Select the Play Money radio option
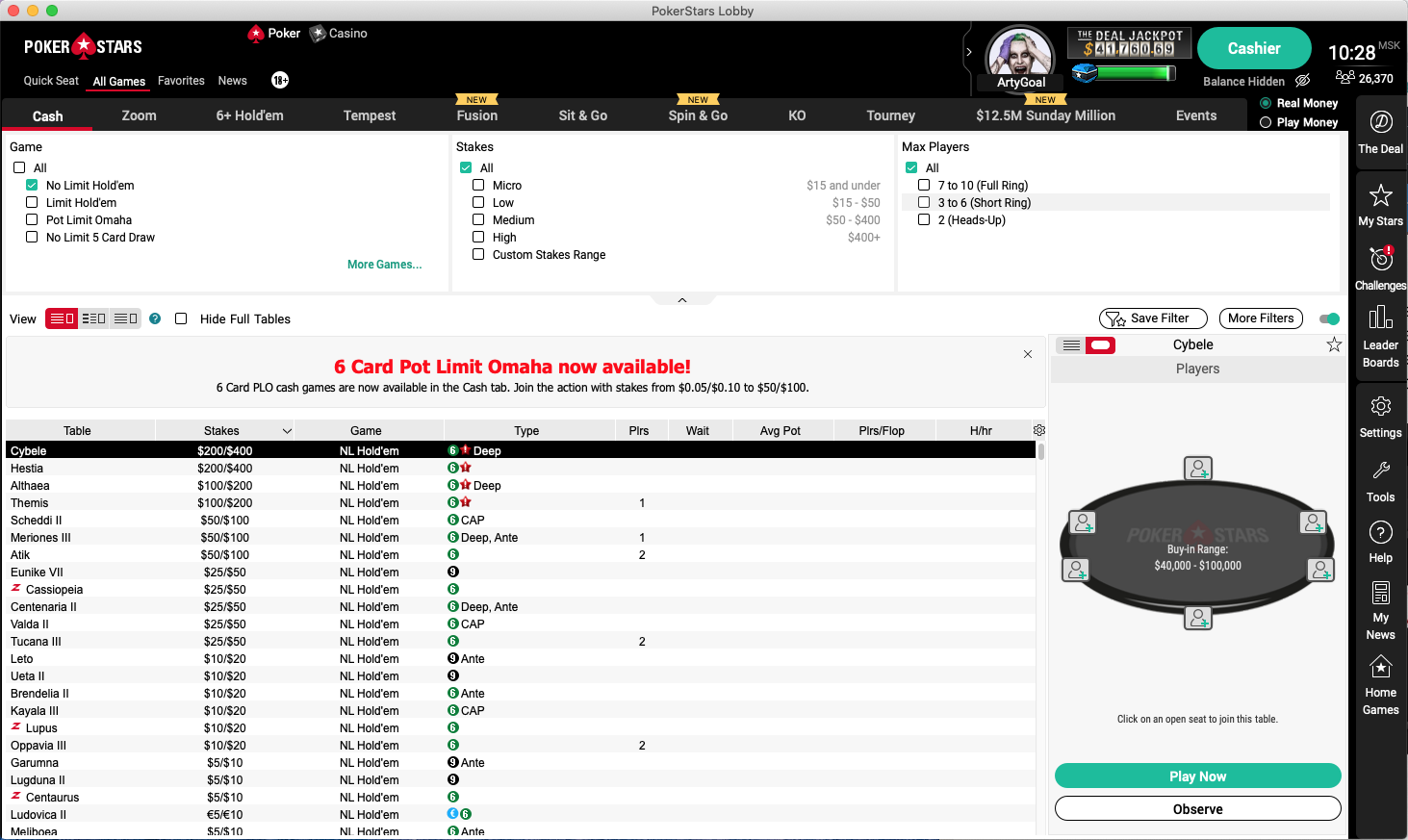This screenshot has width=1408, height=840. pyautogui.click(x=1266, y=122)
